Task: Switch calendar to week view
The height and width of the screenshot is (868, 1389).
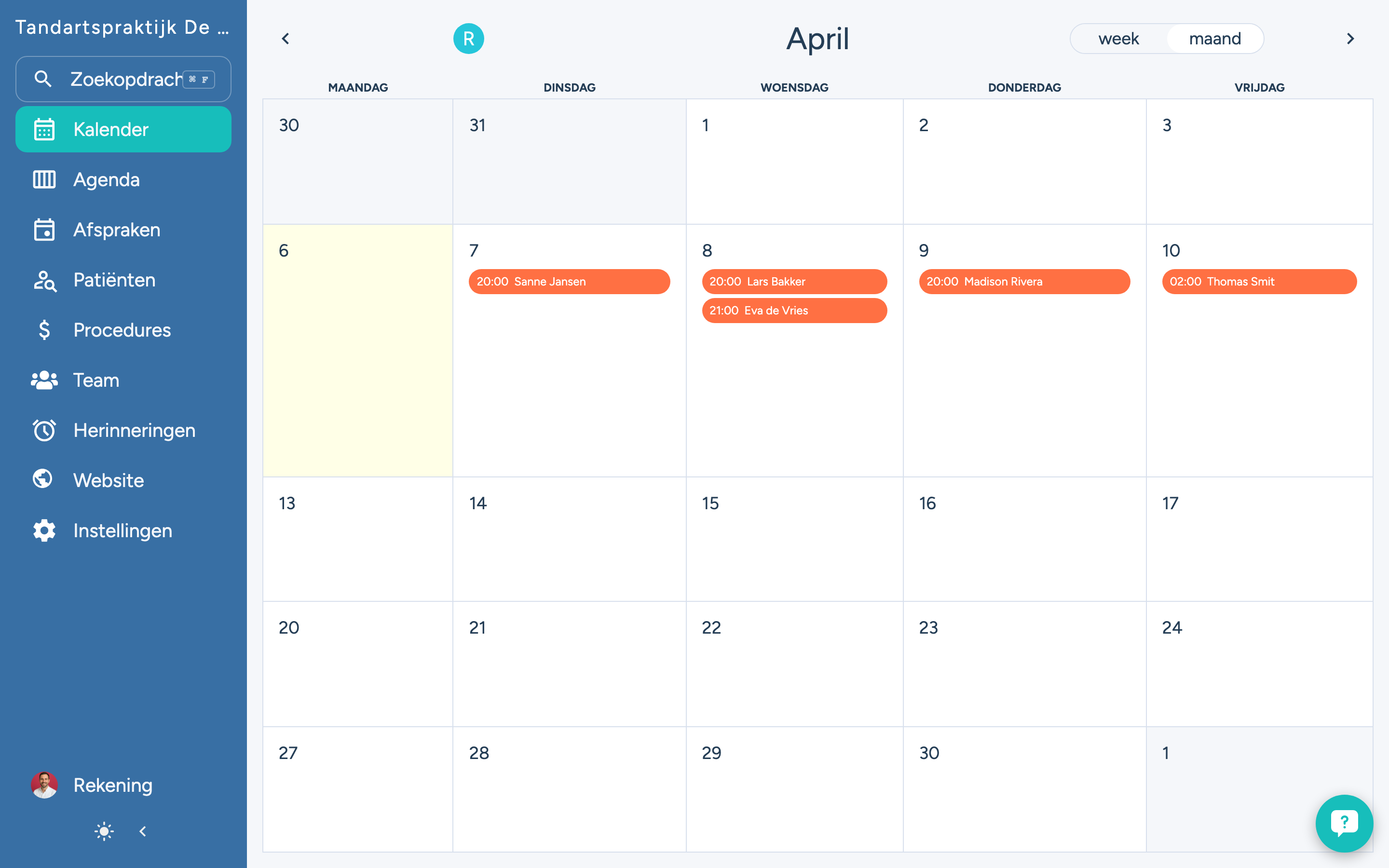Action: [x=1118, y=39]
